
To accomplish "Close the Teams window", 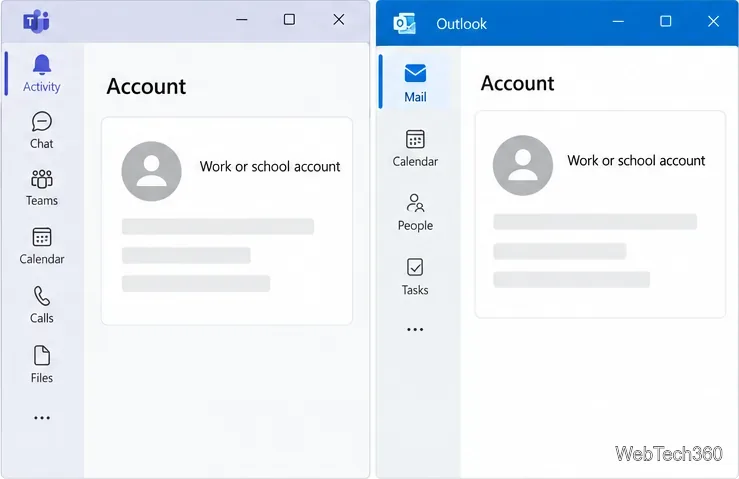I will click(x=339, y=19).
